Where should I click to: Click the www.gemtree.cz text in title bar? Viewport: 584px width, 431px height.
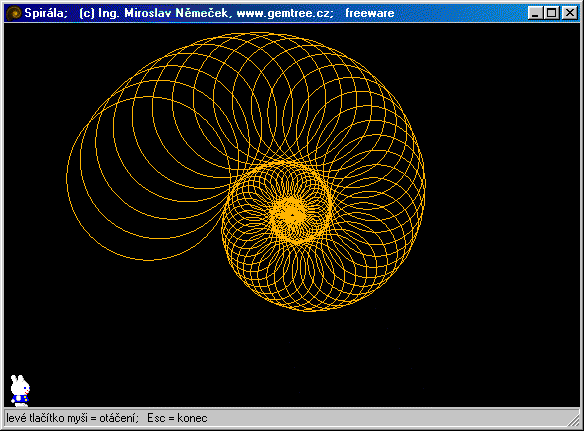tap(285, 13)
